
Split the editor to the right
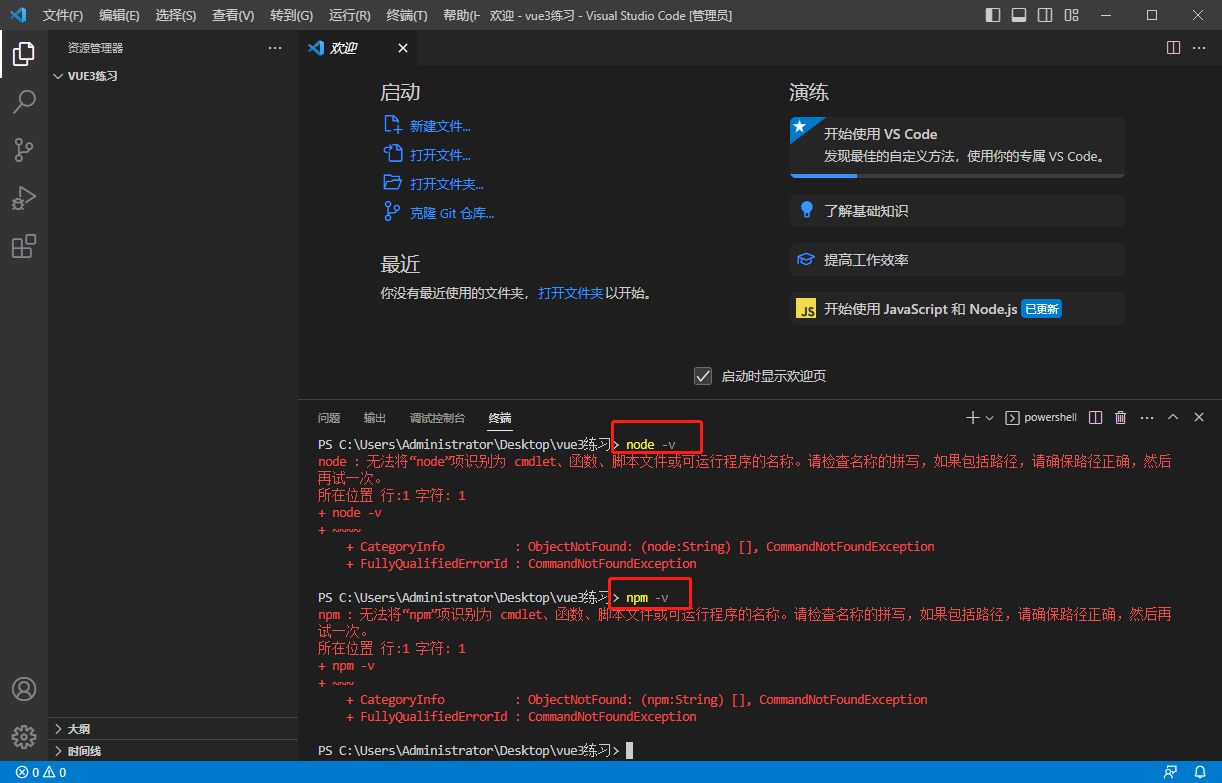(1174, 48)
